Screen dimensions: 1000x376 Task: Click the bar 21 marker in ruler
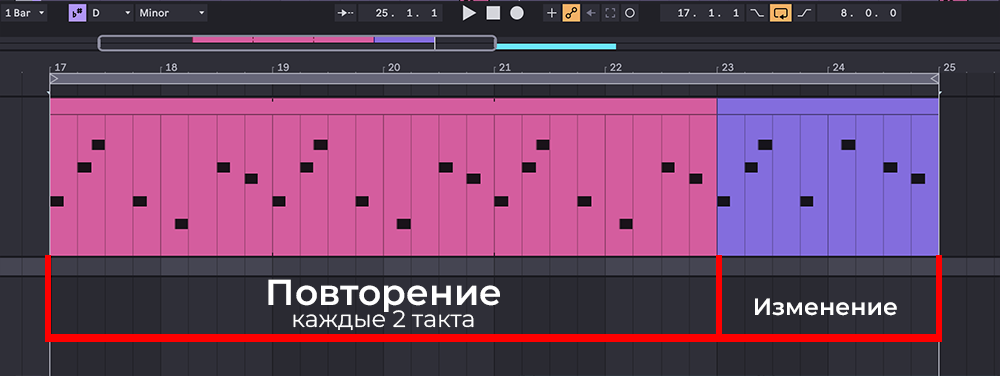[504, 68]
